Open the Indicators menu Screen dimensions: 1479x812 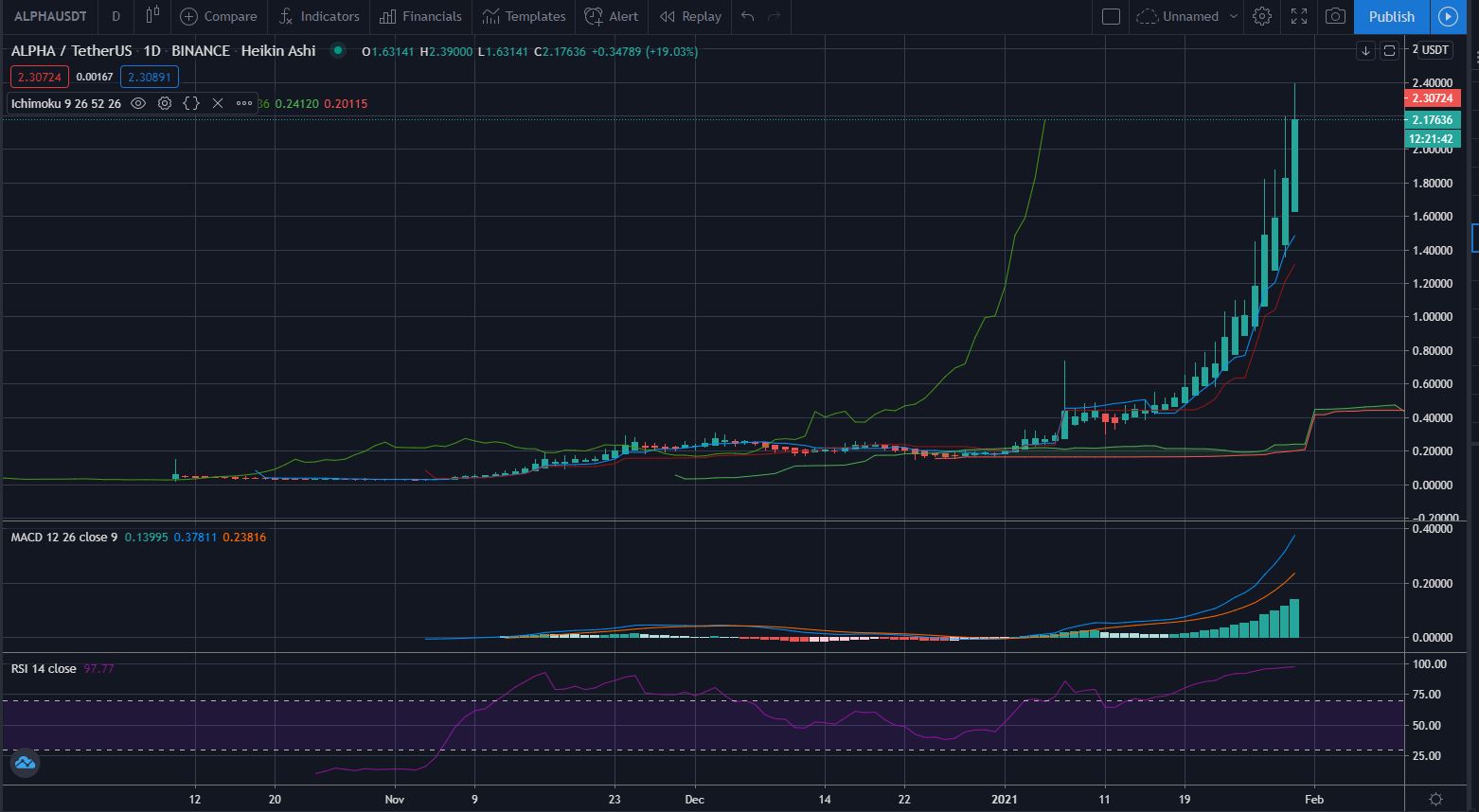click(319, 16)
